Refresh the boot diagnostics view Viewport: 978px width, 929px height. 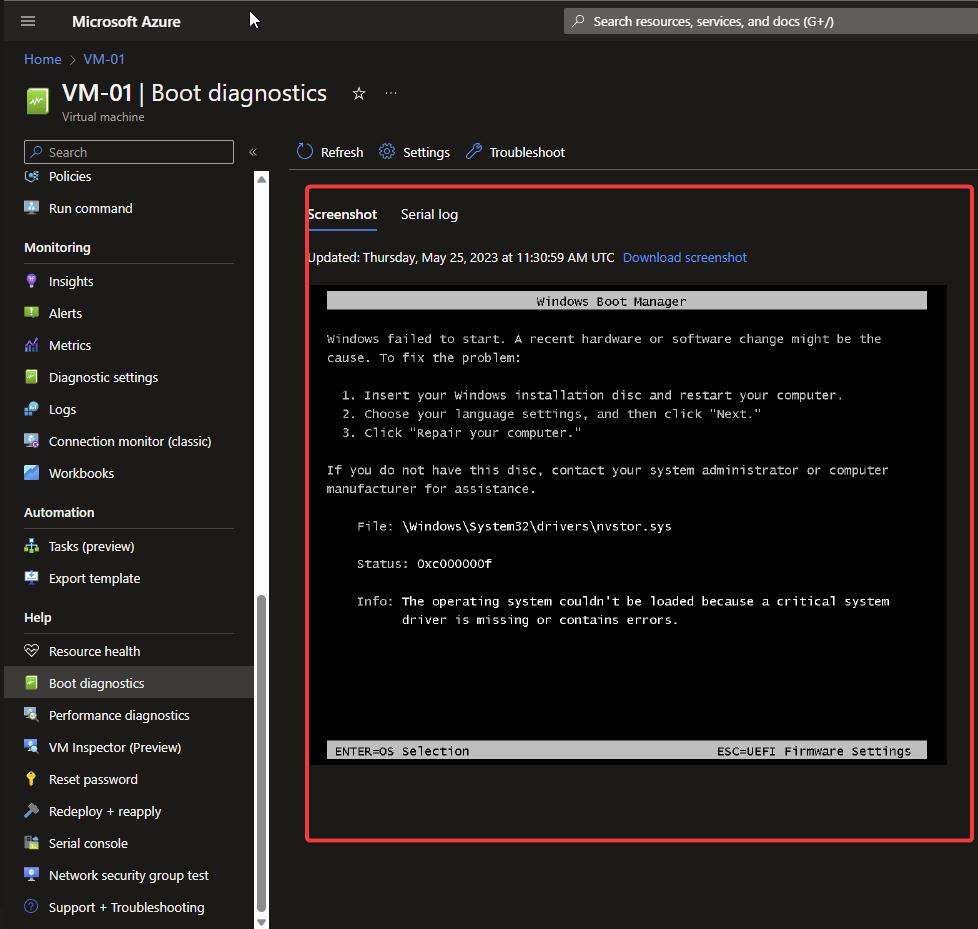pos(328,152)
